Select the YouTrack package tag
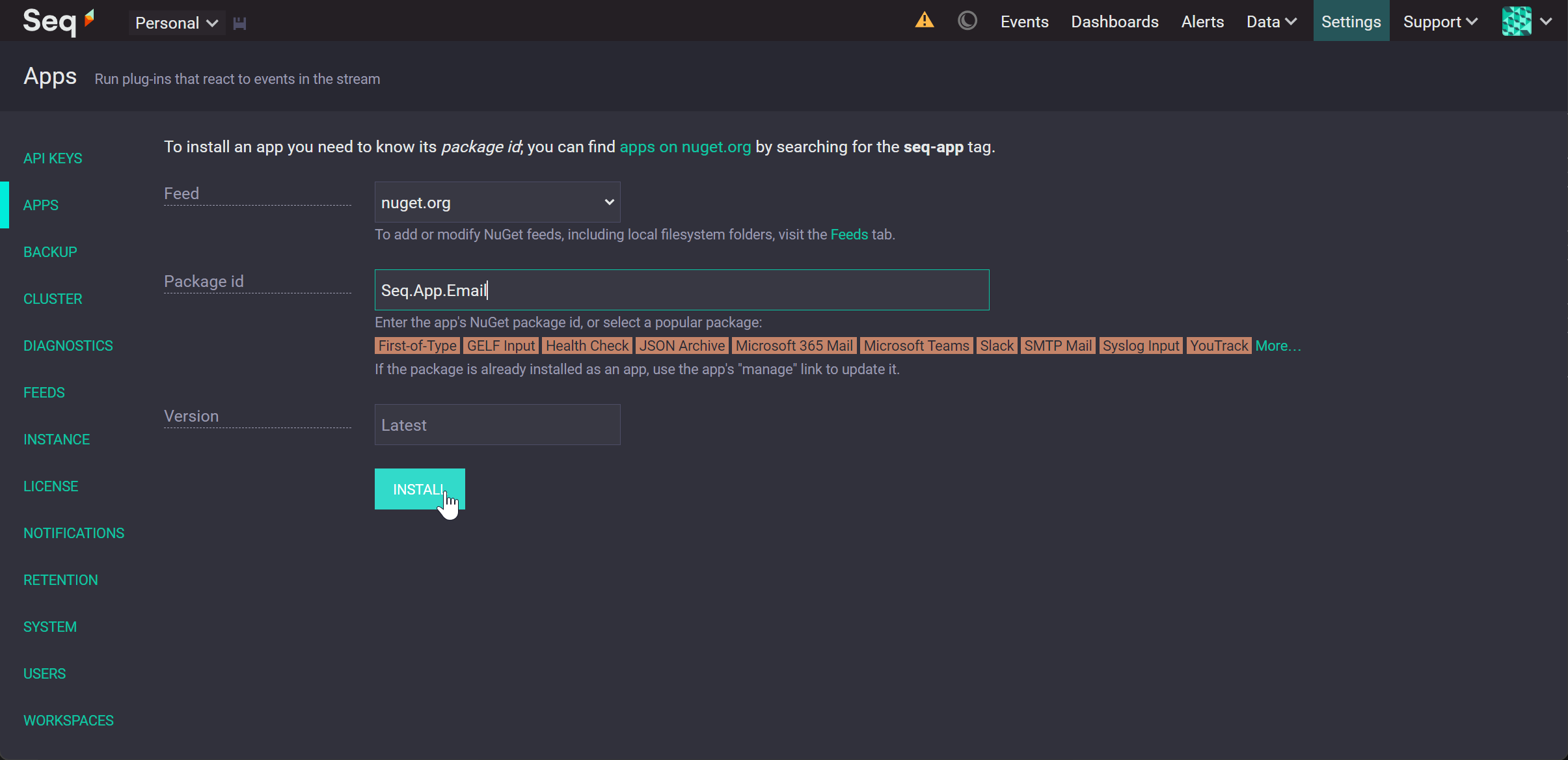This screenshot has width=1568, height=760. point(1219,346)
